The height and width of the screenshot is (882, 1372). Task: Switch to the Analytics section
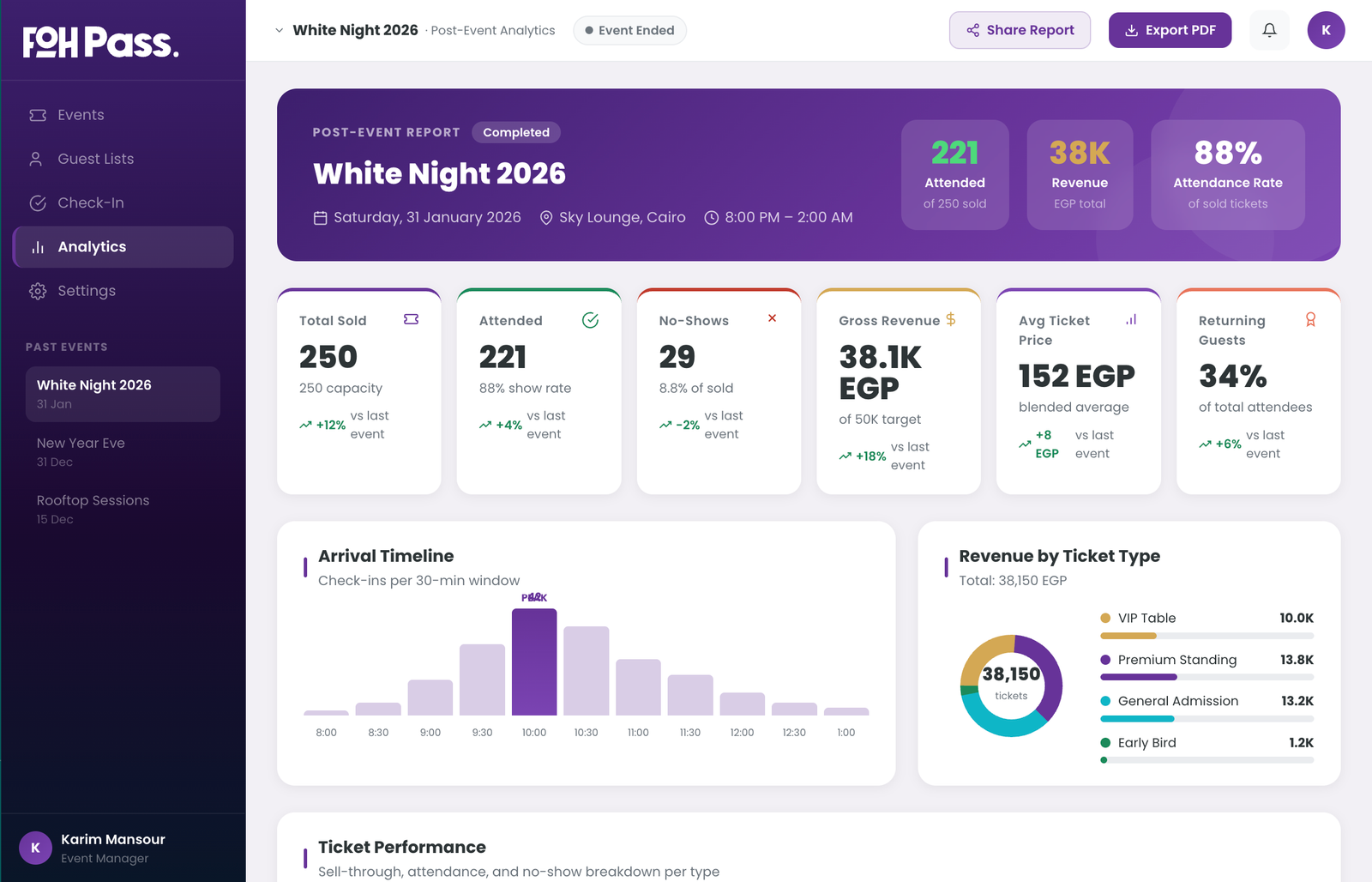(x=91, y=246)
